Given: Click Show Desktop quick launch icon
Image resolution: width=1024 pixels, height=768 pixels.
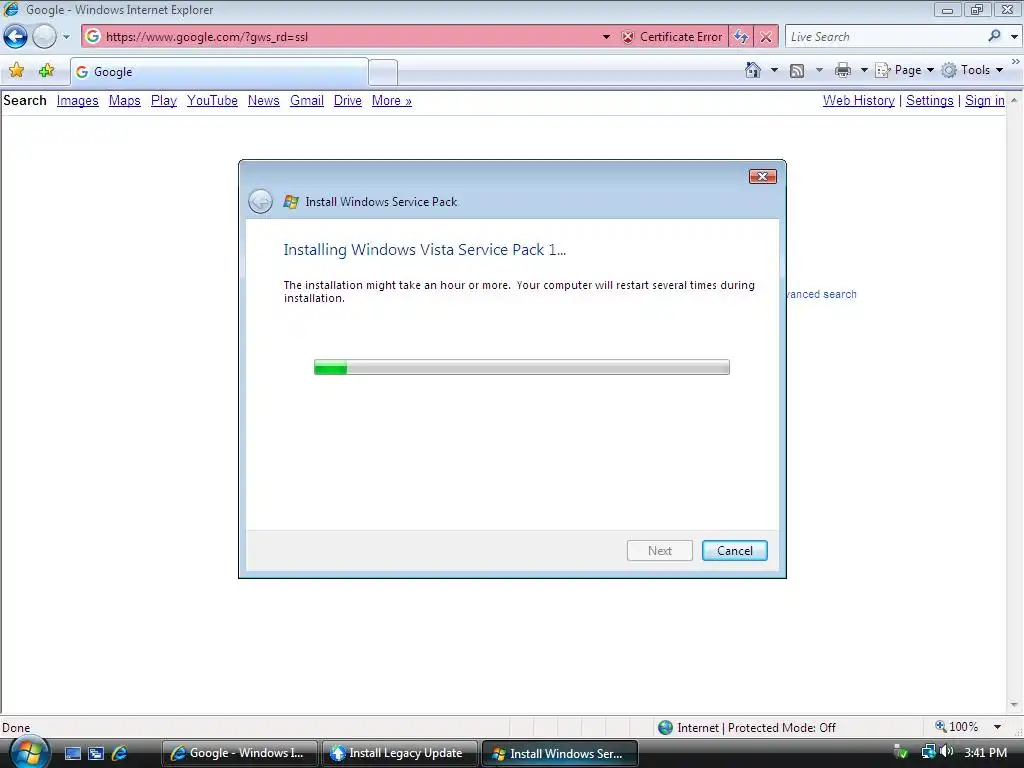Looking at the screenshot, I should click(x=72, y=753).
